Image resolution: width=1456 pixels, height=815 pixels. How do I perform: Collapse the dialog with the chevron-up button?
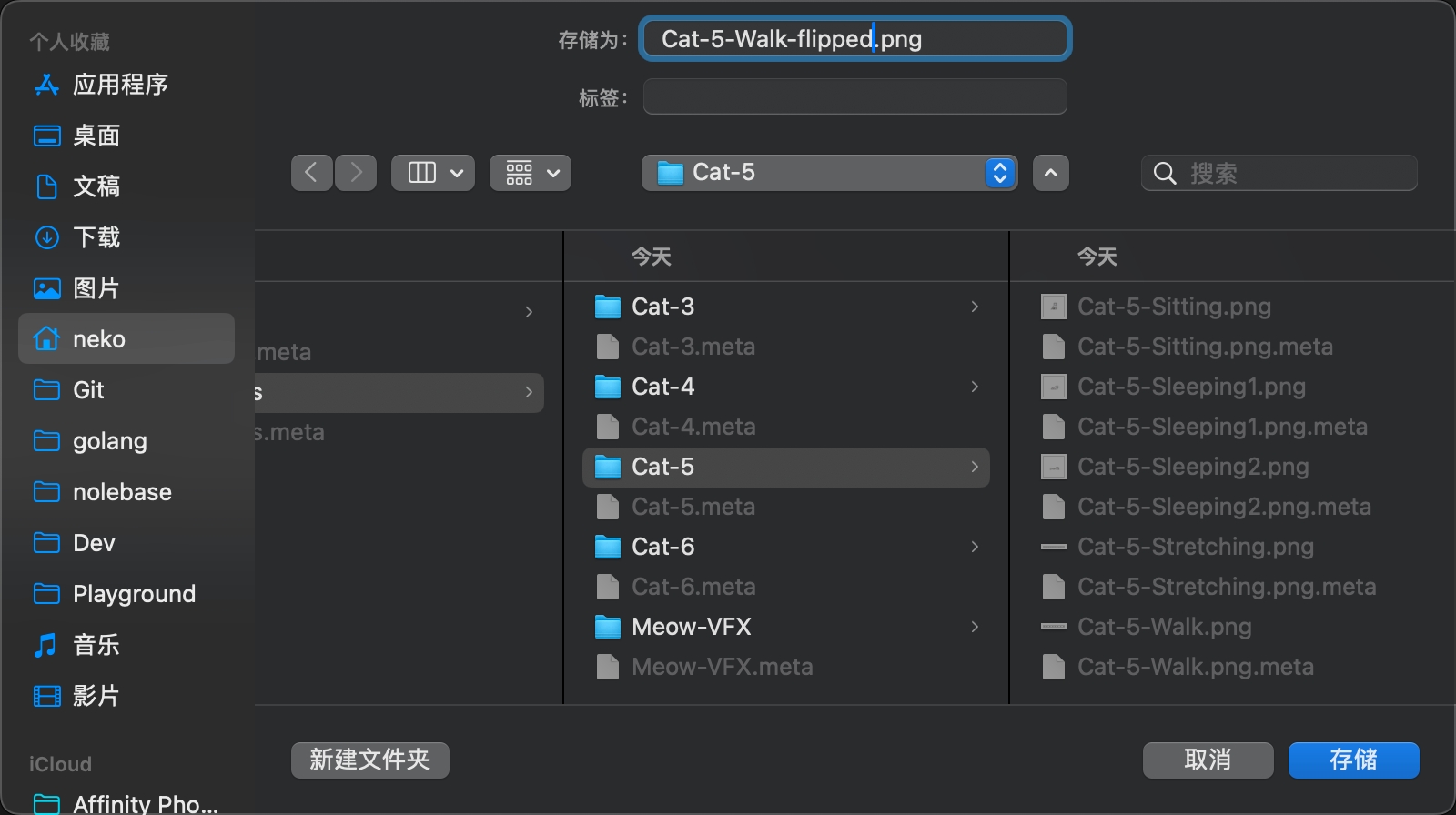tap(1050, 173)
